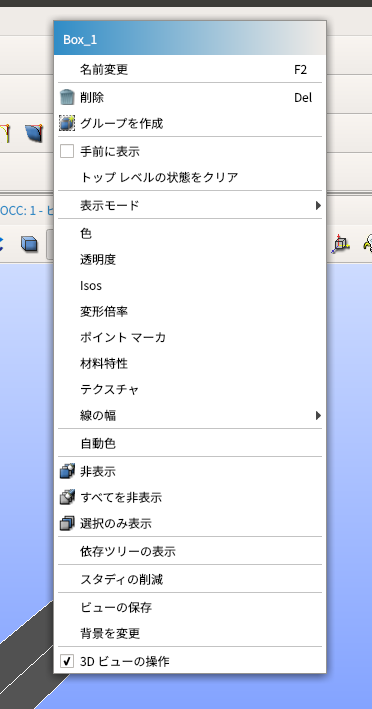Click the blue cube icon in the viewer toolbar

(x=29, y=244)
